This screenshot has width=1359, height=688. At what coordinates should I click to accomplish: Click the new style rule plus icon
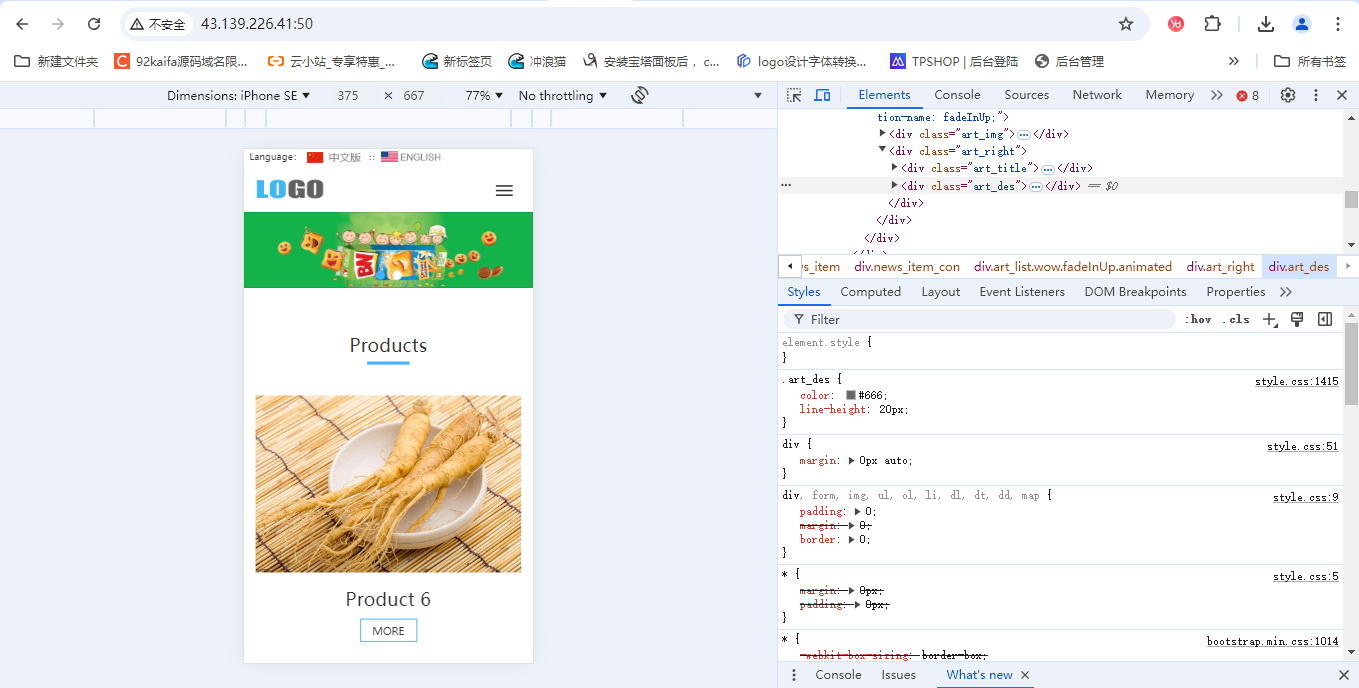[1269, 319]
